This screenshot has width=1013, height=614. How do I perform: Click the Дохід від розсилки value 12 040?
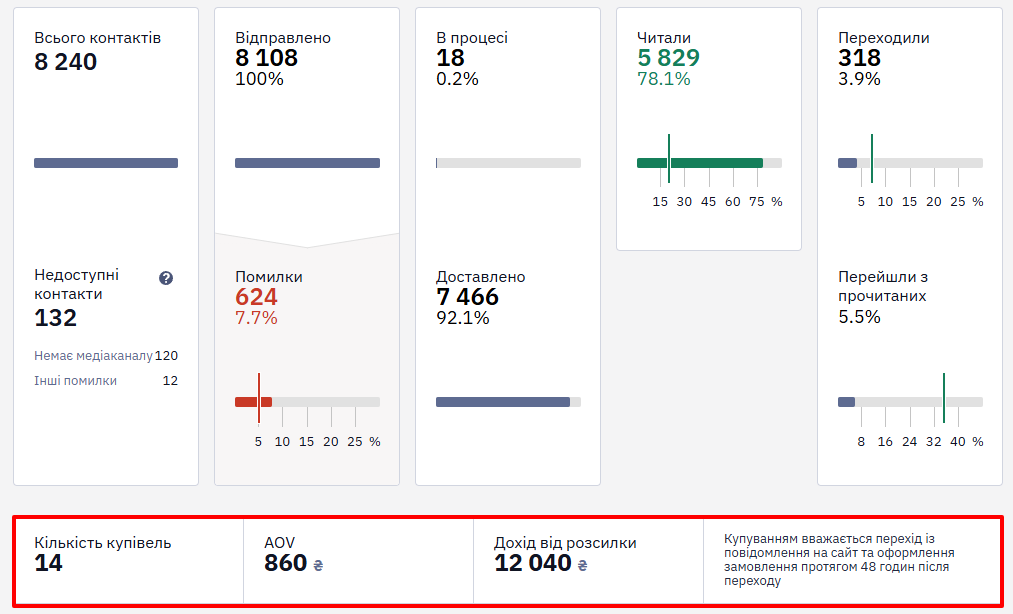[533, 564]
